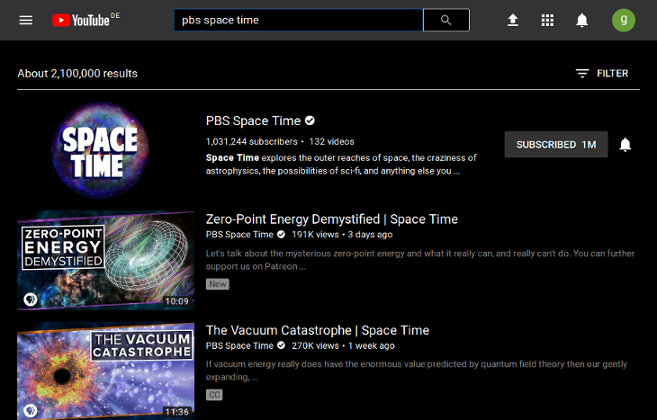The height and width of the screenshot is (420, 657).
Task: Click the SUBSCRIBED 1M button
Action: click(556, 145)
